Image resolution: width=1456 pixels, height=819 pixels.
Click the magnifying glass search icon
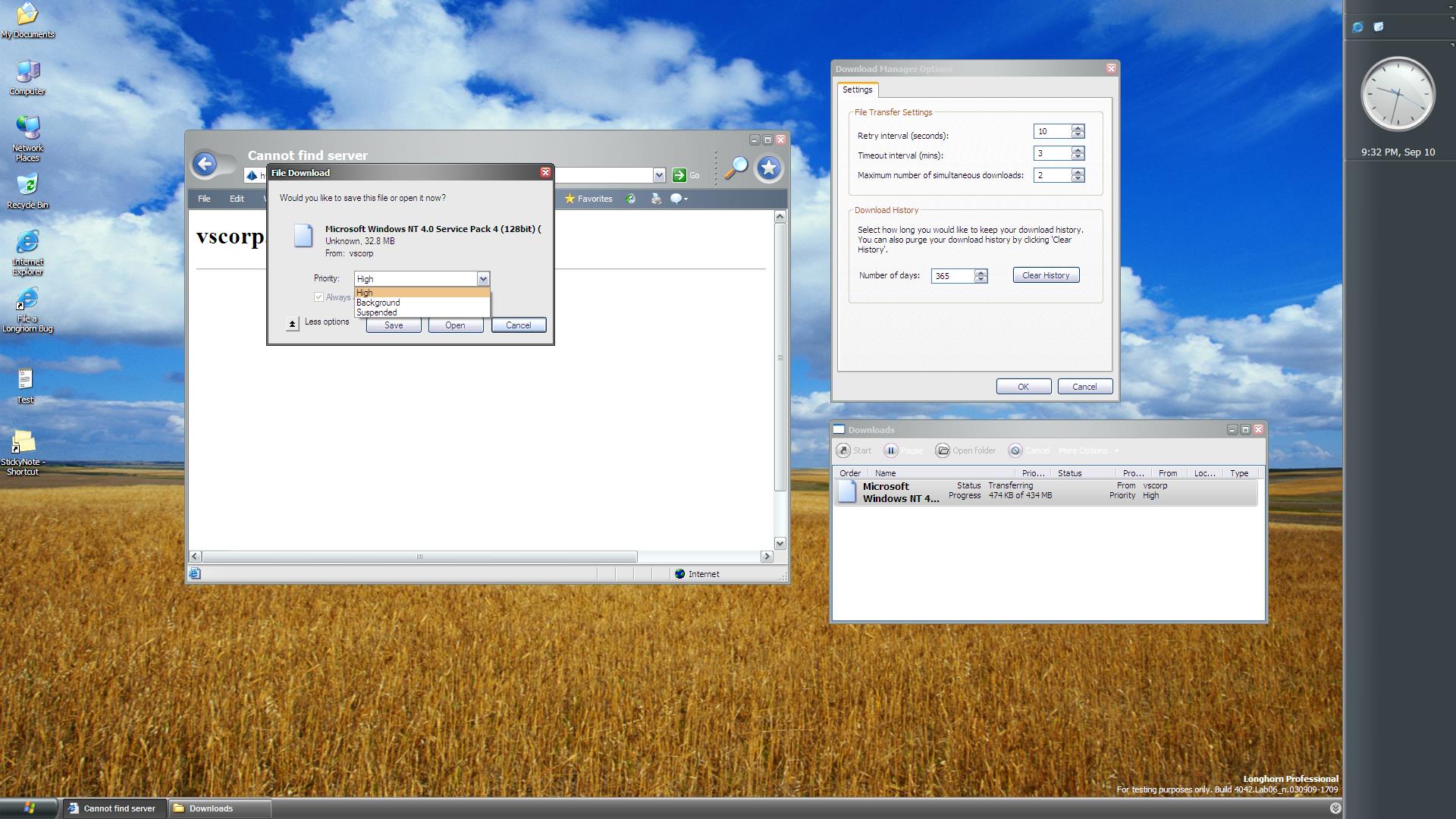(x=736, y=168)
